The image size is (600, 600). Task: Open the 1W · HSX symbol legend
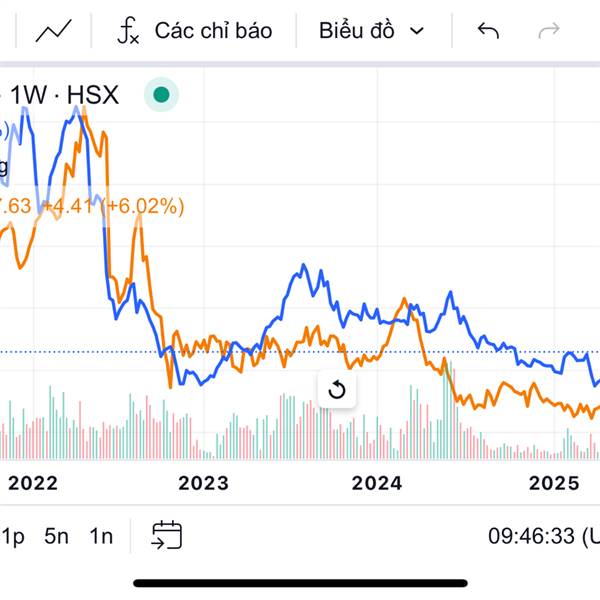[x=65, y=95]
